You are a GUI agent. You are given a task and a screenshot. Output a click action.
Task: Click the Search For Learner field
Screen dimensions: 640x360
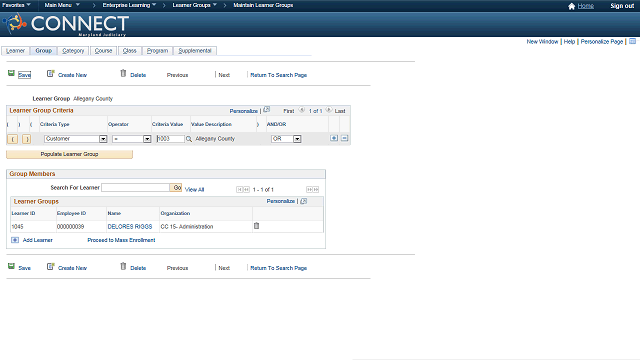pos(136,188)
